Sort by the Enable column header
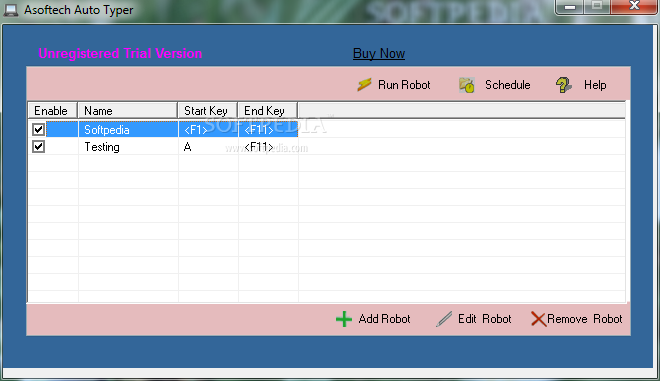660x381 pixels. click(53, 111)
